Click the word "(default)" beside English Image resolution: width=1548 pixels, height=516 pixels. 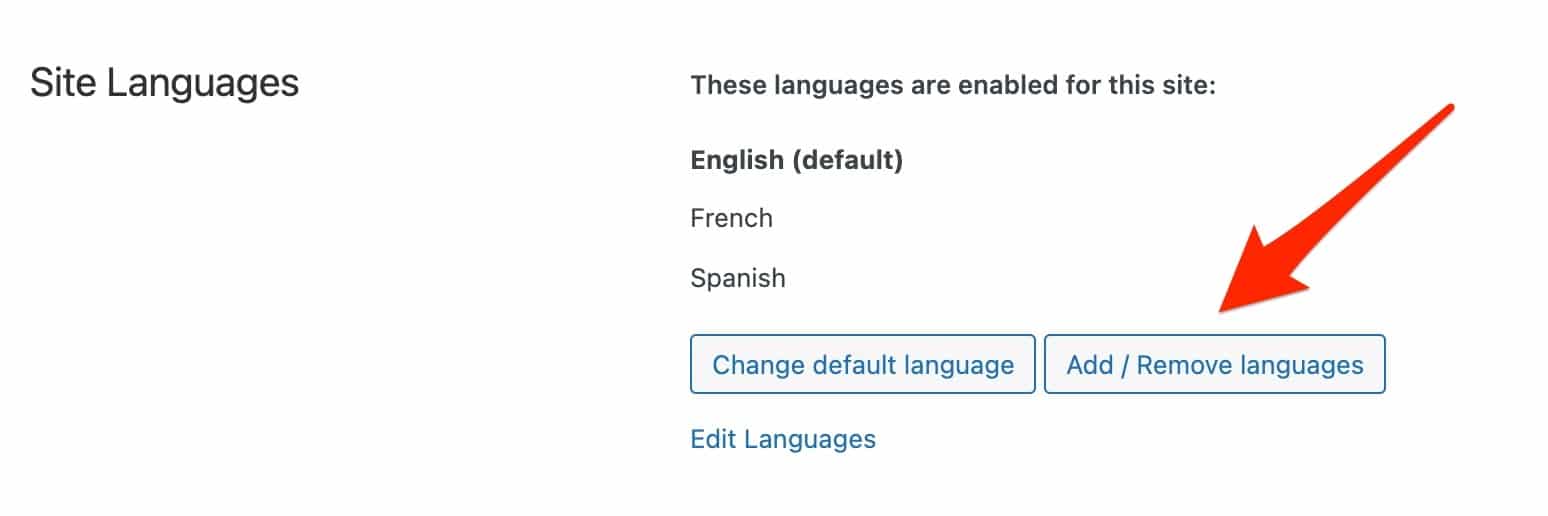[848, 160]
